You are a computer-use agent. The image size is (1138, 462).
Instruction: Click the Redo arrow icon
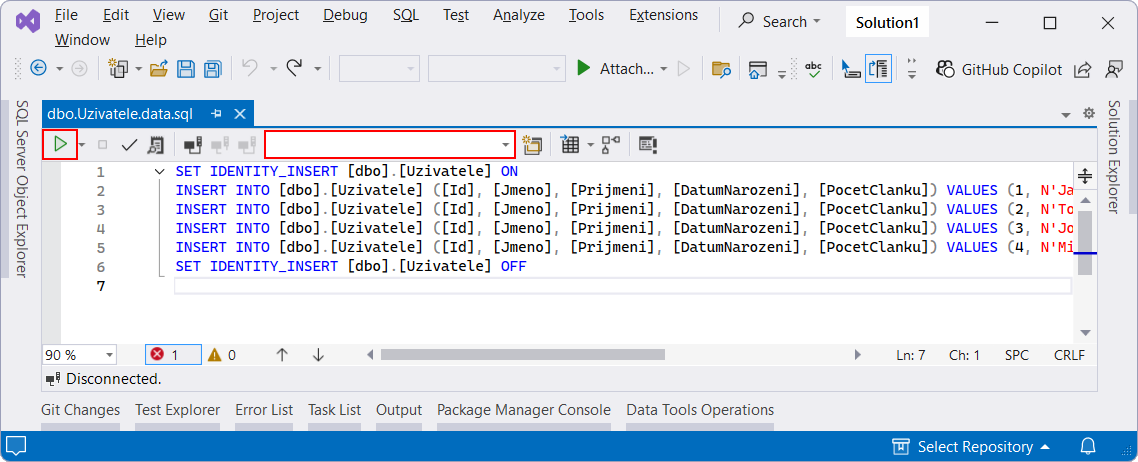click(294, 68)
